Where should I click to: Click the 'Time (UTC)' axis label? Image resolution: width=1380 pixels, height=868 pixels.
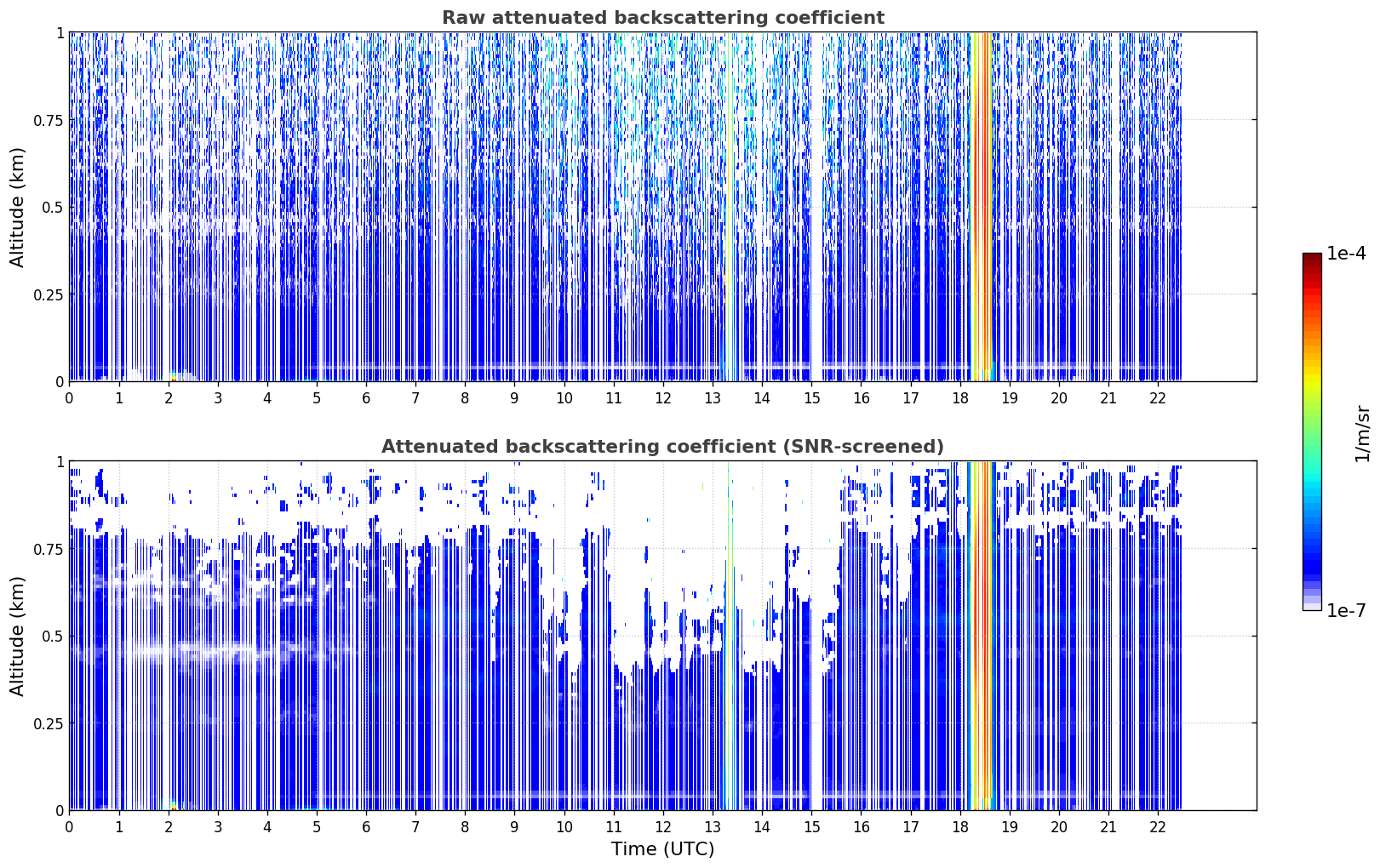coord(662,849)
